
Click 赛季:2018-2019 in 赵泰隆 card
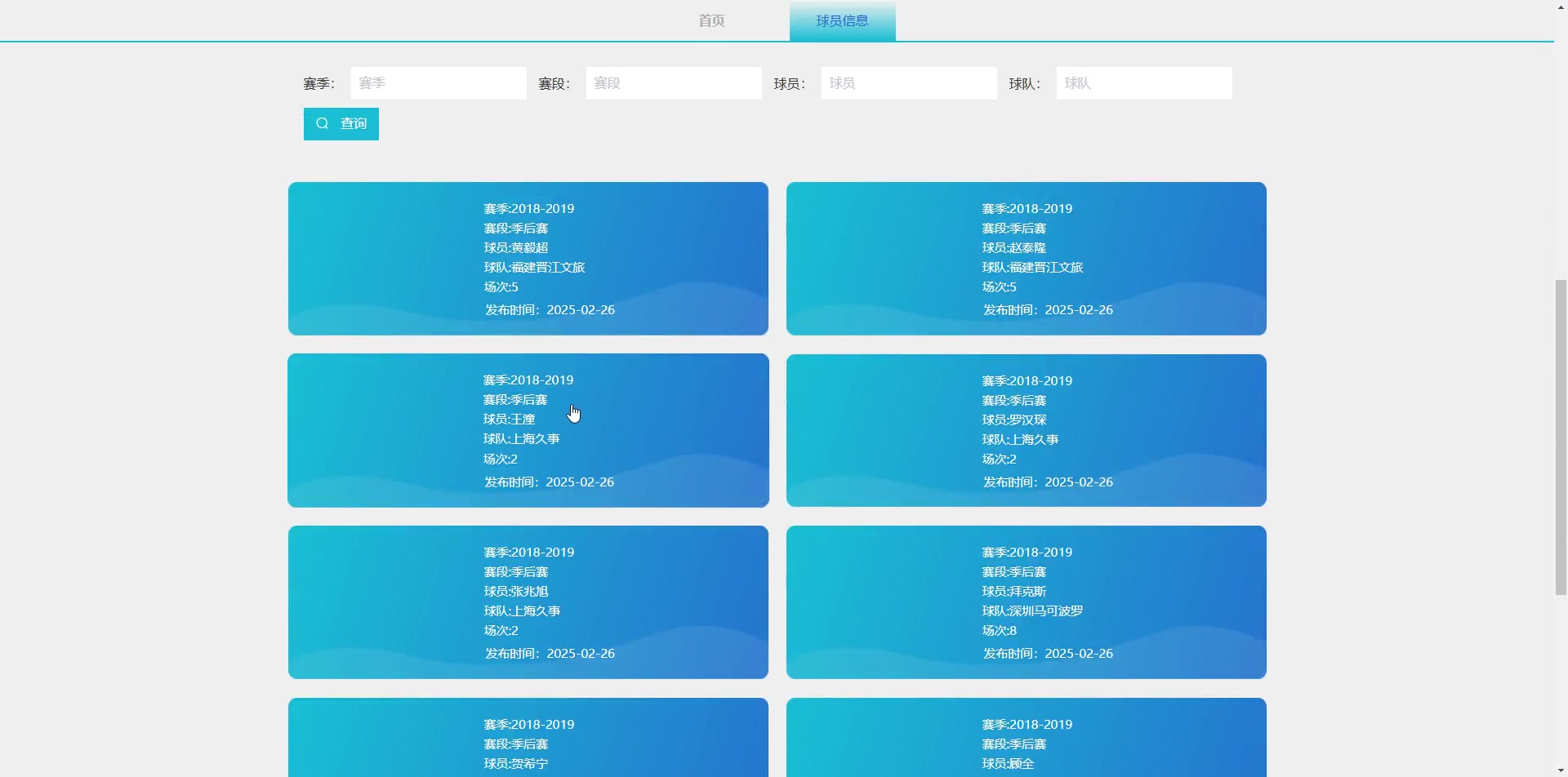(1027, 208)
